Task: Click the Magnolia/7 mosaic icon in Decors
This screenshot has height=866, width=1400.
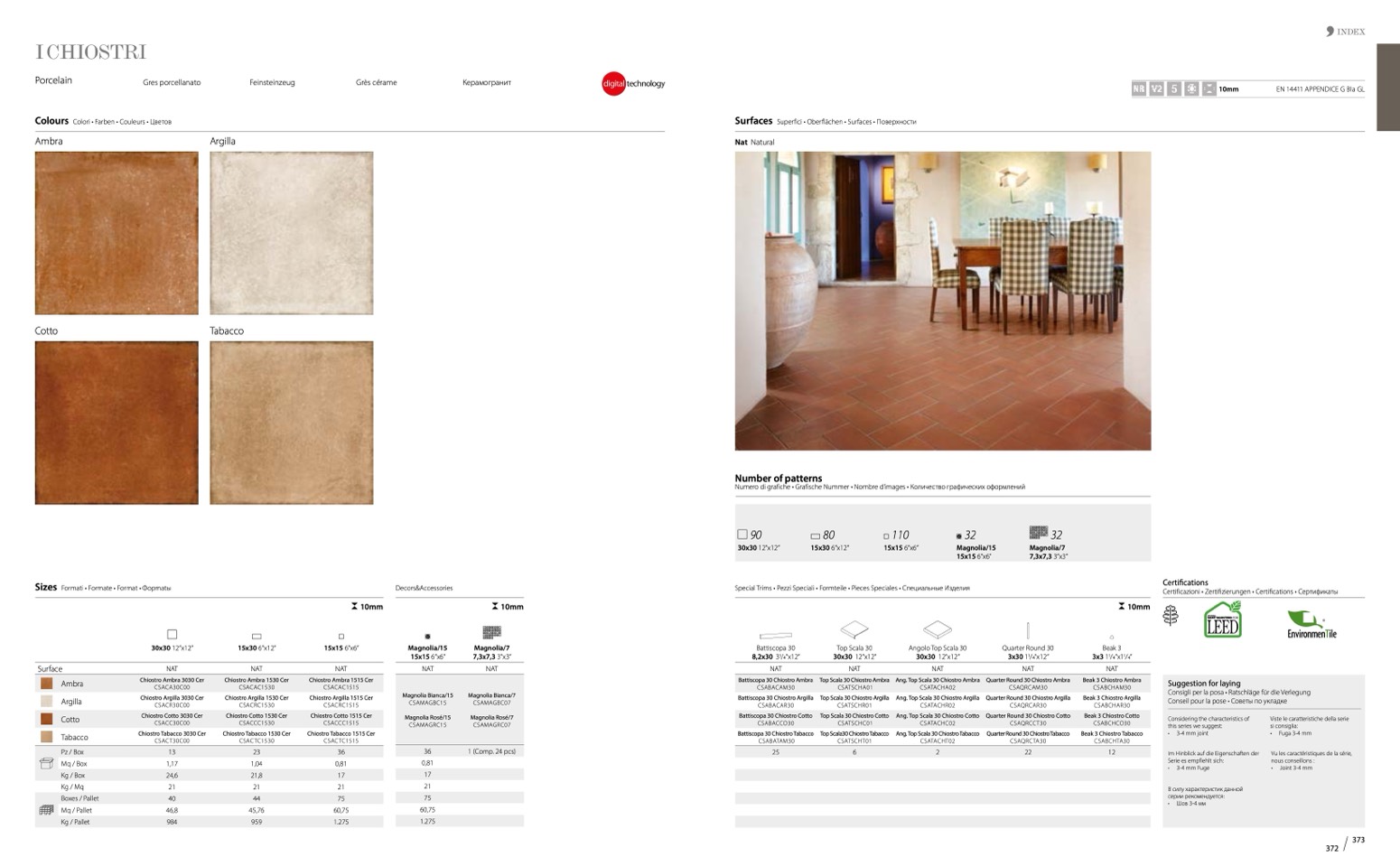Action: (491, 632)
